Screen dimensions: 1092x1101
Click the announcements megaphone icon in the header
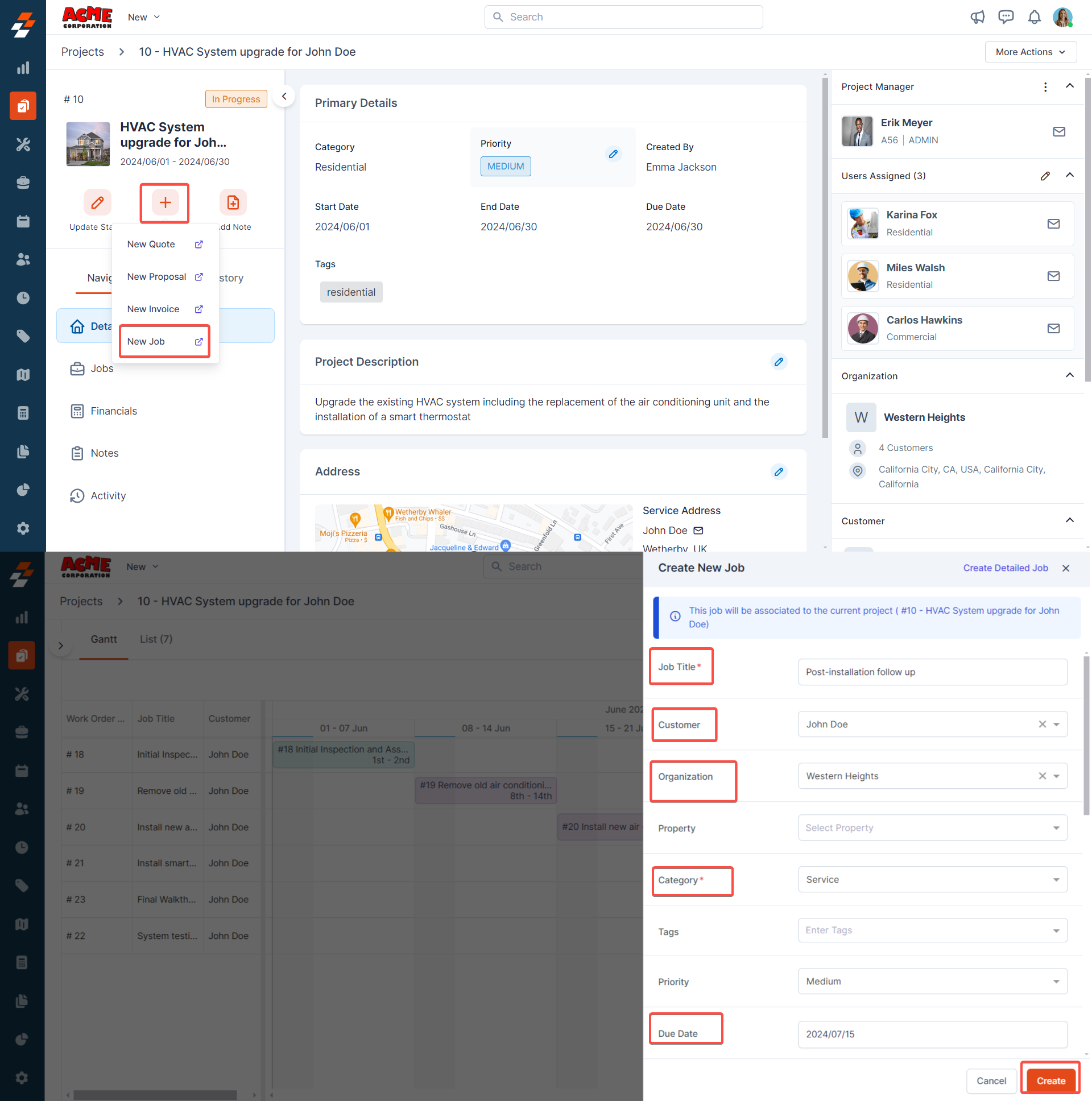pos(978,17)
